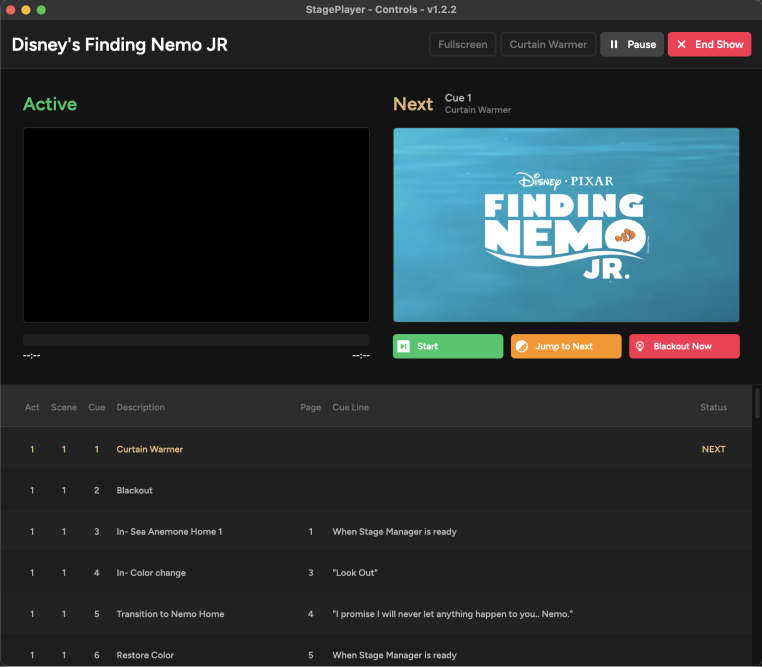
Task: Select the In- Color change cue
Action: point(376,573)
